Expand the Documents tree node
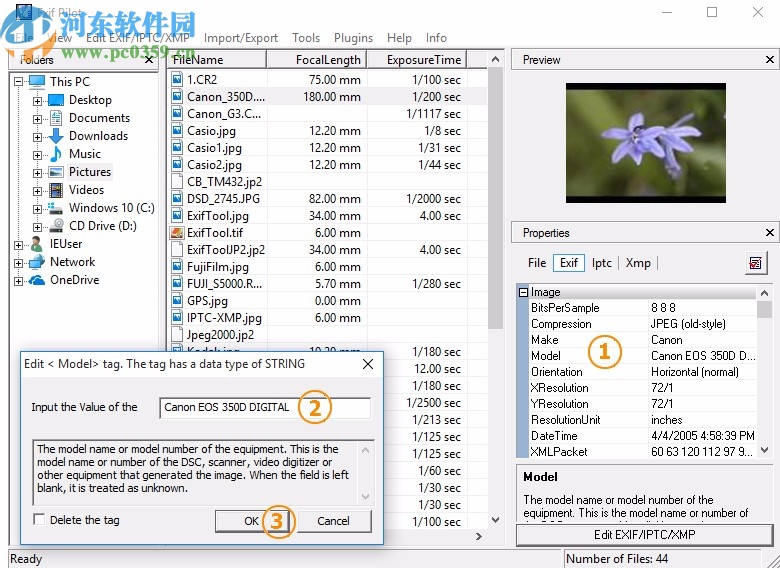The width and height of the screenshot is (780, 568). 37,119
